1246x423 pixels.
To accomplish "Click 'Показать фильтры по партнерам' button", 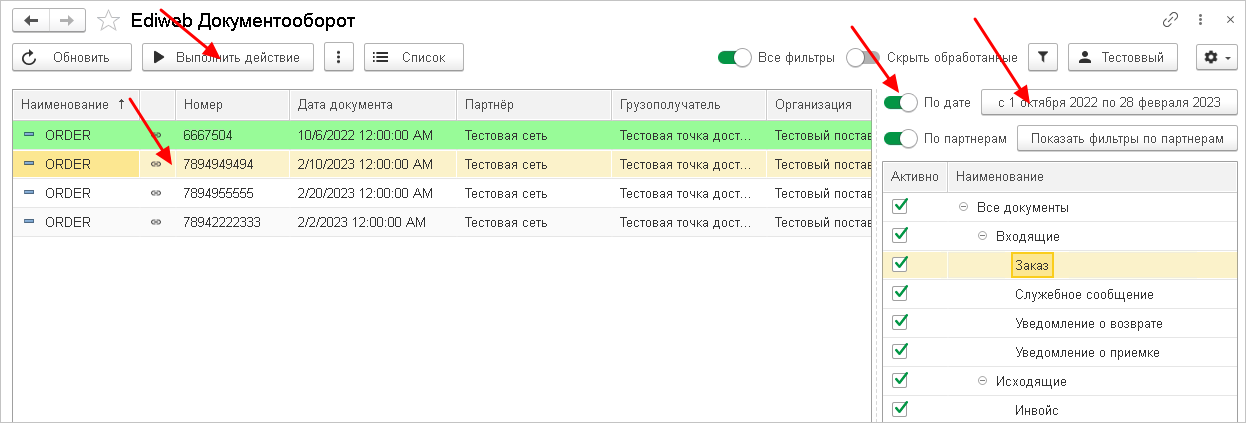I will [1127, 139].
